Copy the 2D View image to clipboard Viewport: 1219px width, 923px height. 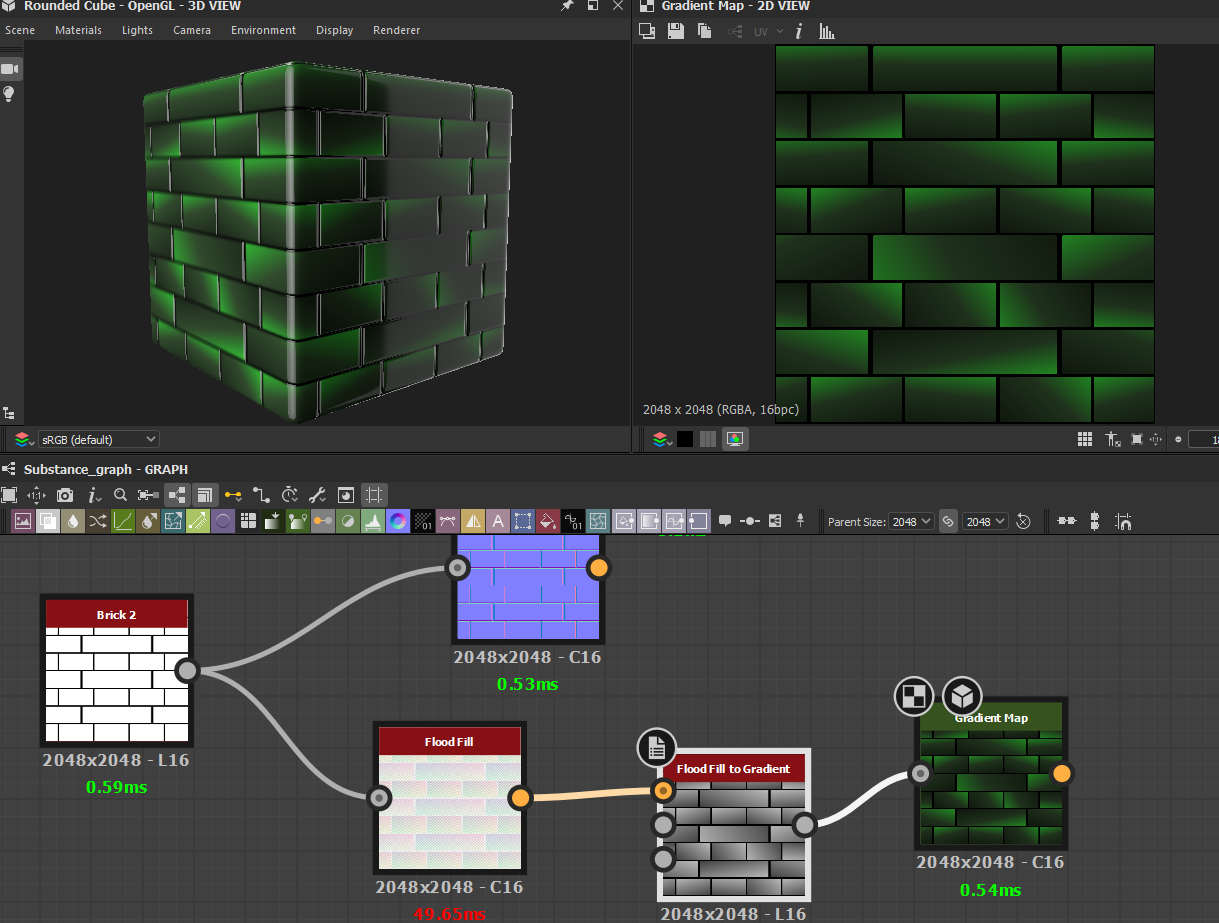(x=704, y=31)
